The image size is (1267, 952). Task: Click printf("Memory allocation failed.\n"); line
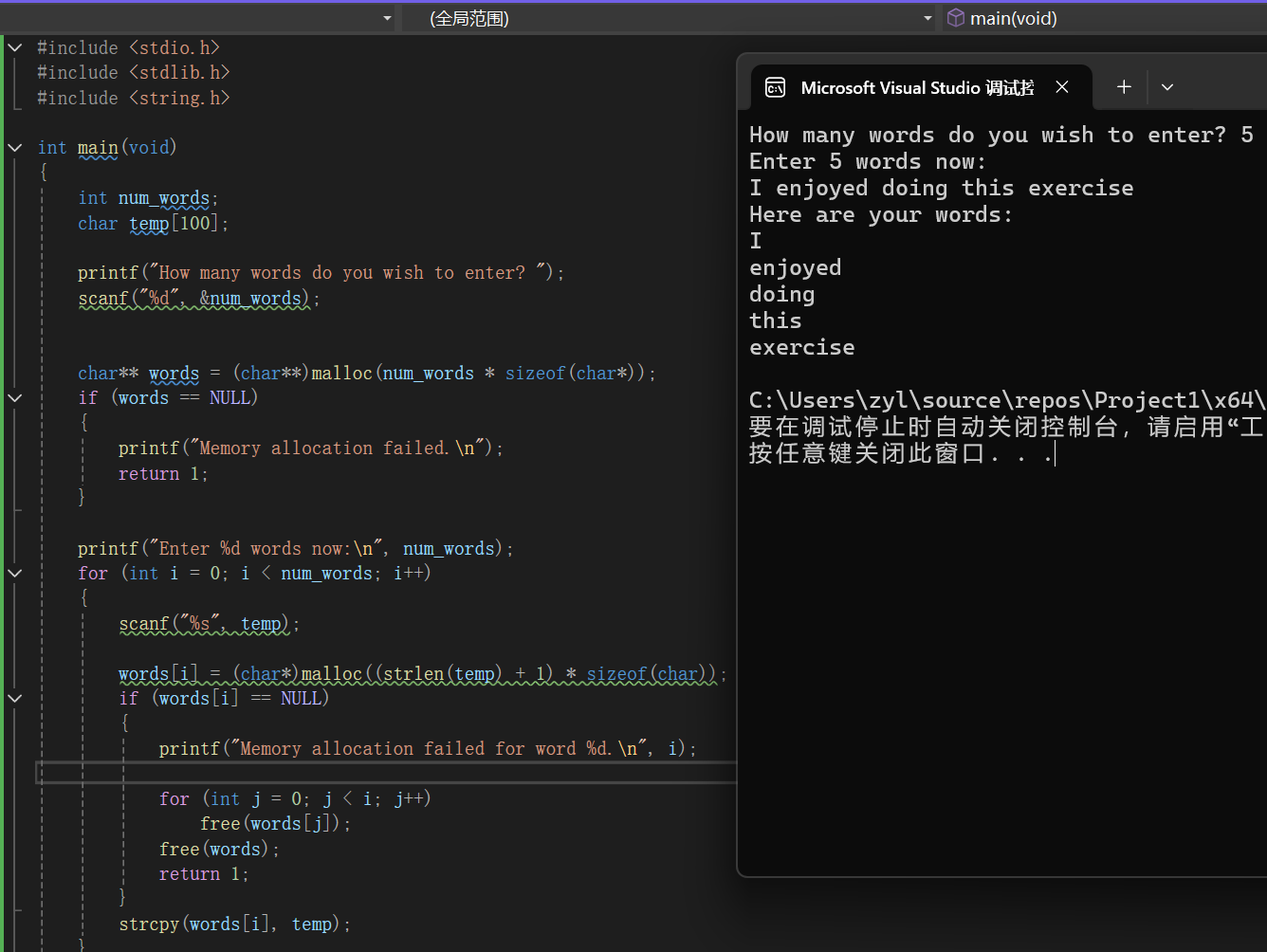coord(311,449)
